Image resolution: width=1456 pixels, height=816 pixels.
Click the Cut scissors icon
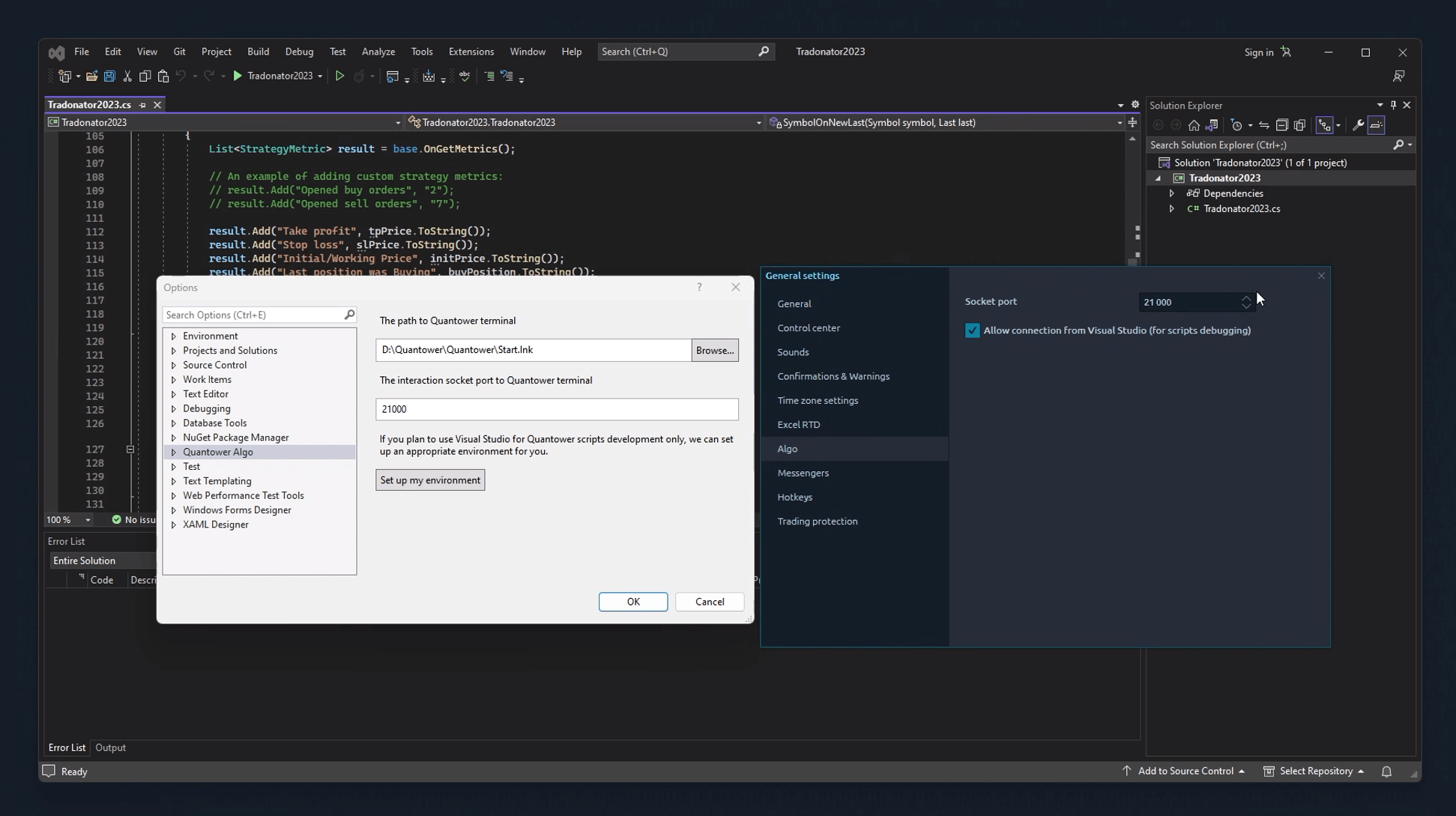(x=127, y=76)
